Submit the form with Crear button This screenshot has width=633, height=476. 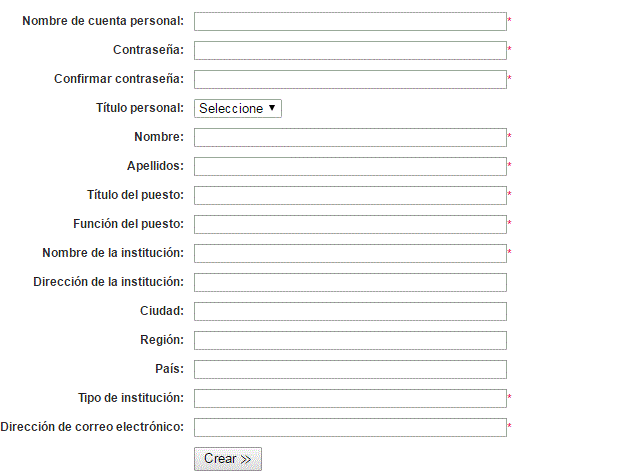(228, 459)
